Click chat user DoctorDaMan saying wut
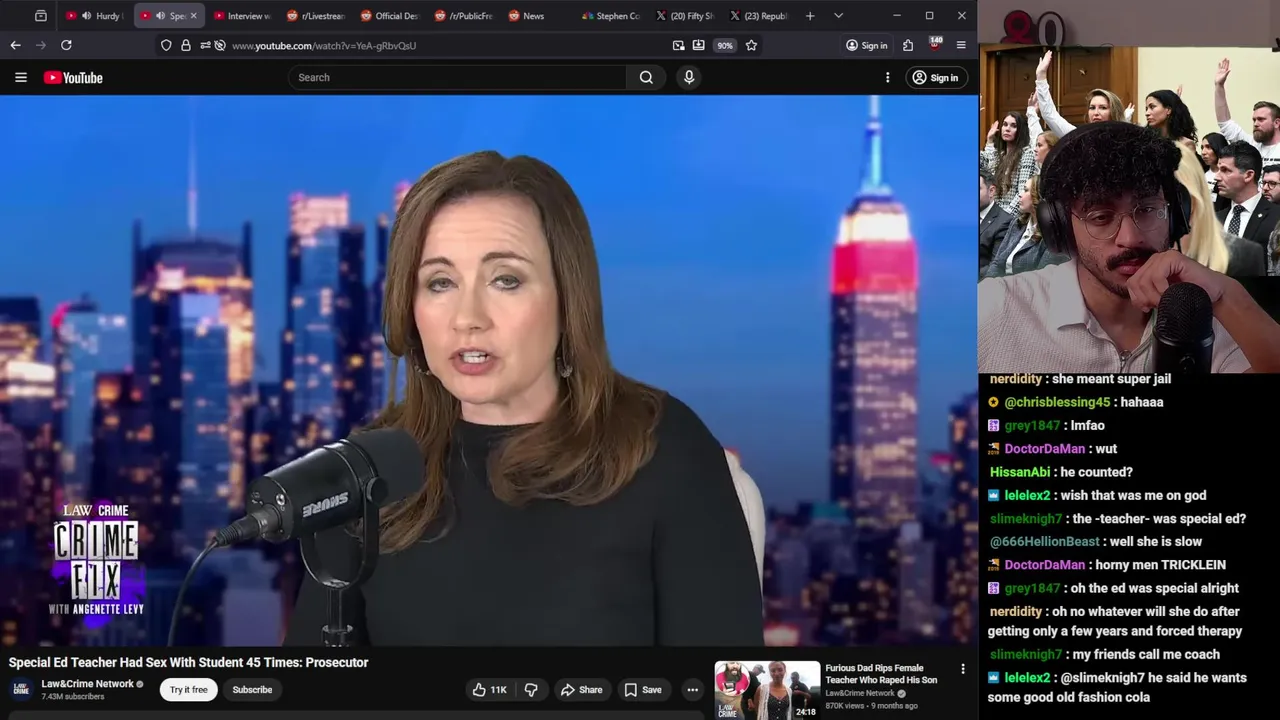This screenshot has height=720, width=1280. pyautogui.click(x=1044, y=449)
